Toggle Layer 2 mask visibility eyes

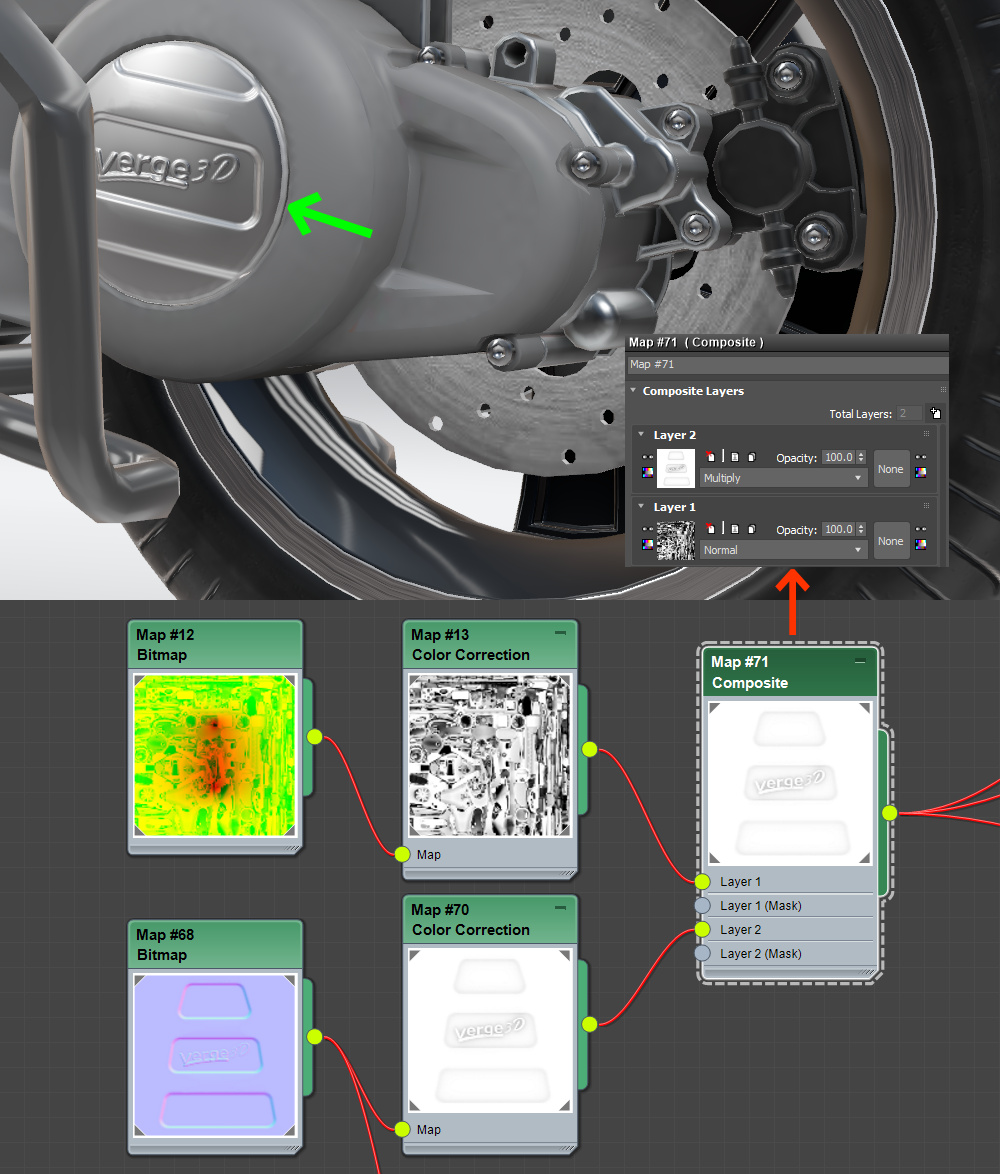point(921,457)
